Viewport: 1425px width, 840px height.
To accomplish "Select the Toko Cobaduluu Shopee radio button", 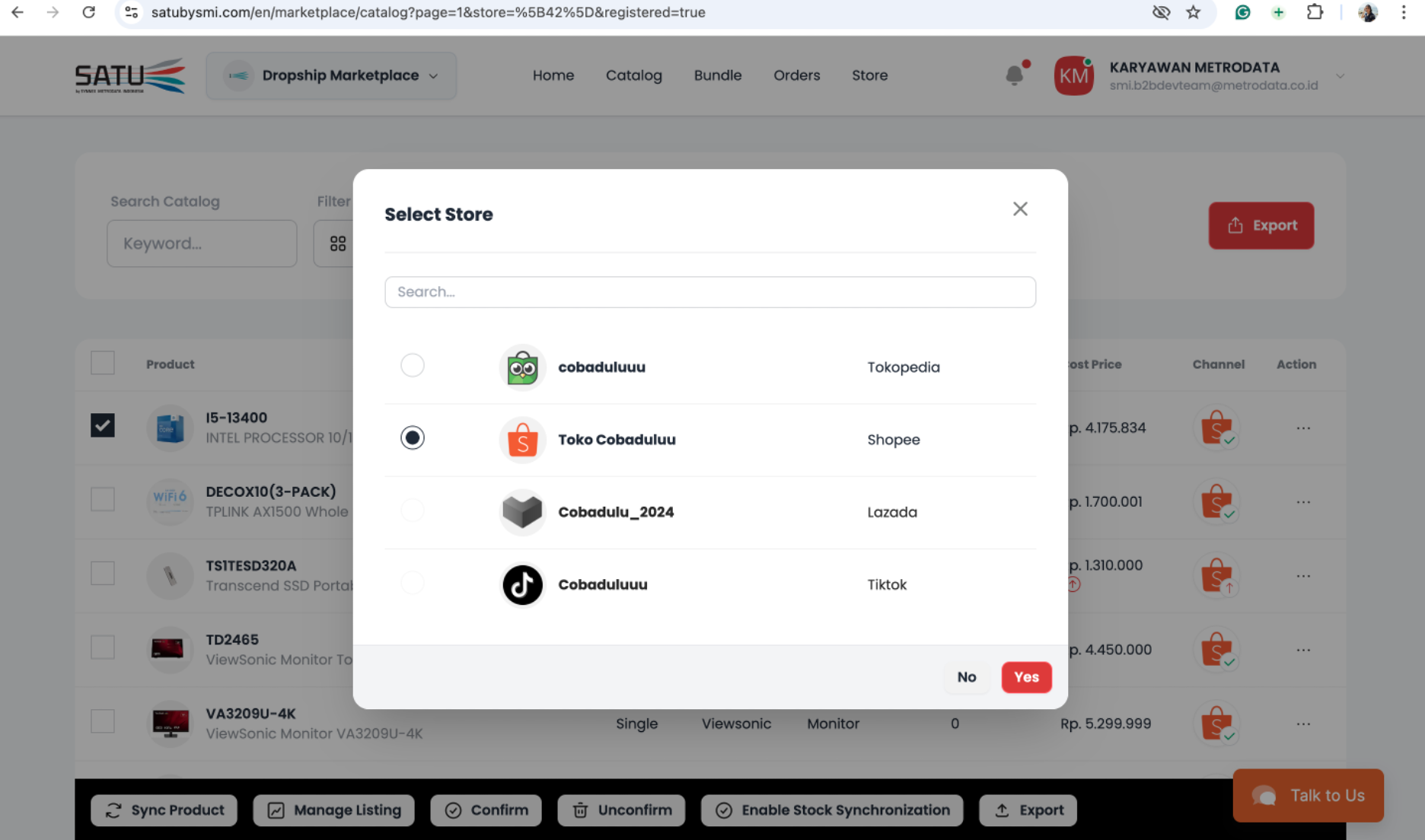I will tap(413, 437).
